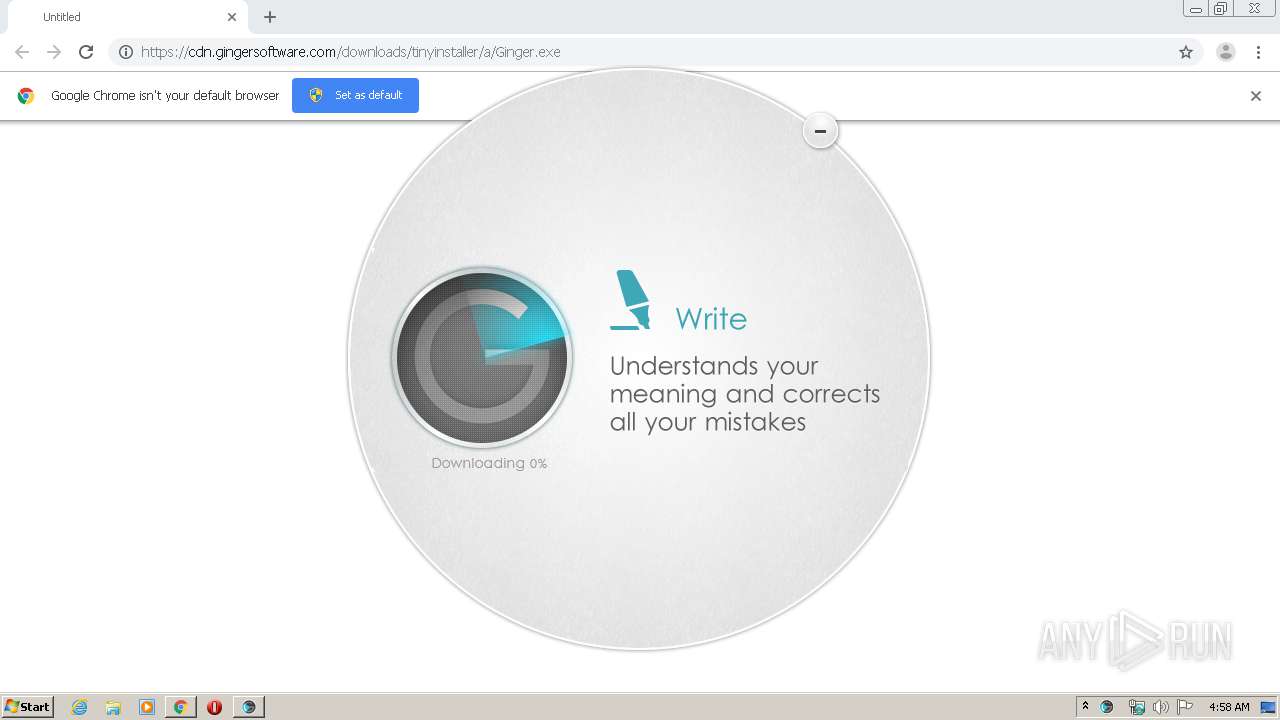Switch to Chrome in the taskbar
Viewport: 1280px width, 720px height.
tap(181, 707)
